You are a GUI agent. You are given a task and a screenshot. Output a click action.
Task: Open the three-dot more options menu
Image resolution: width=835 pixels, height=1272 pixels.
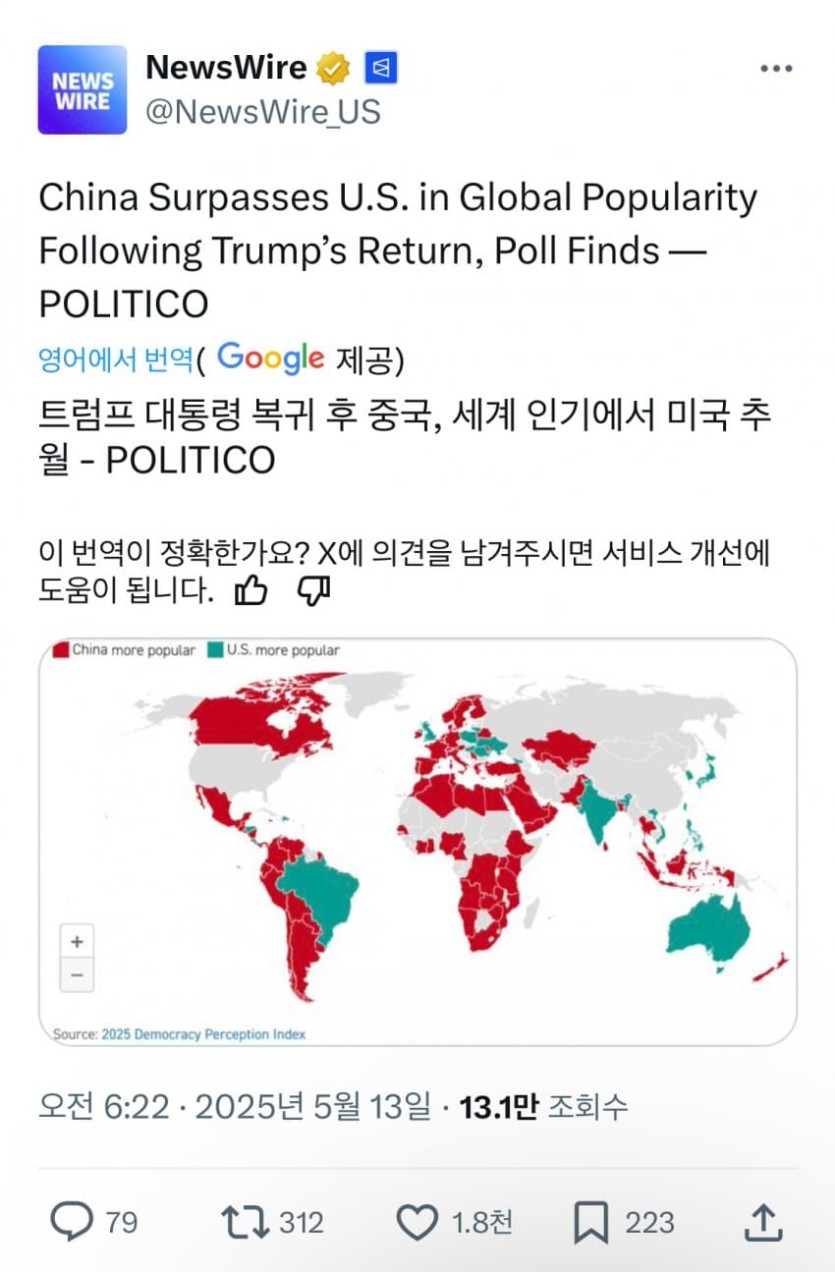coord(776,69)
